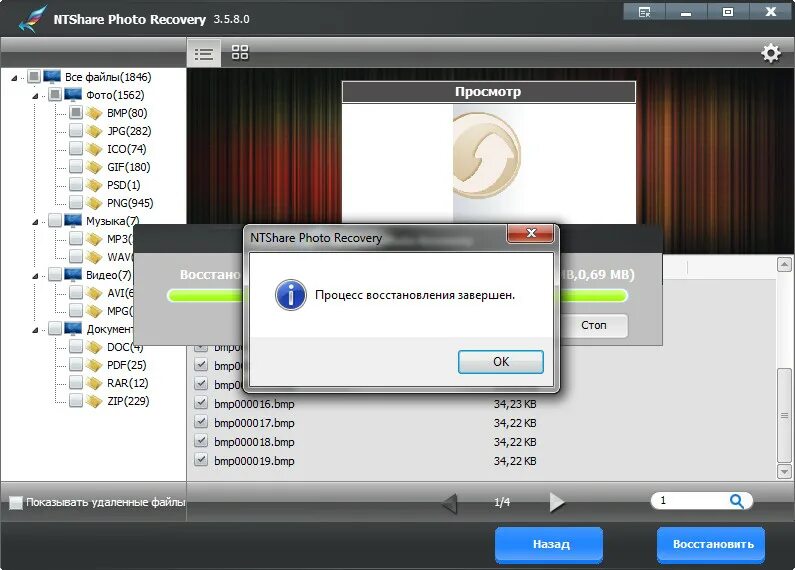The image size is (795, 570).
Task: Click the file list vertical scrollbar thumb
Action: (x=784, y=415)
